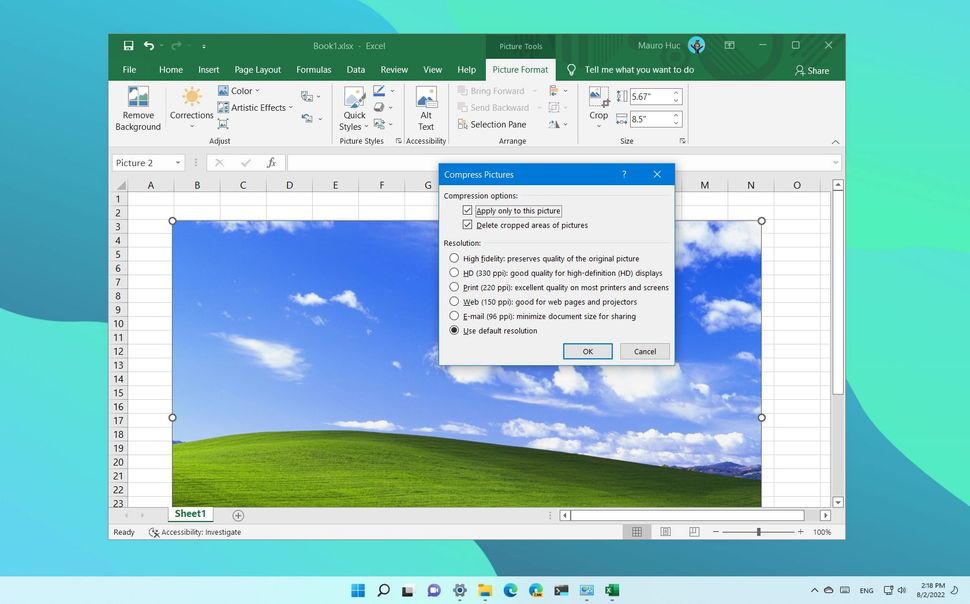The height and width of the screenshot is (604, 970).
Task: Expand the Name Box dropdown
Action: point(178,162)
